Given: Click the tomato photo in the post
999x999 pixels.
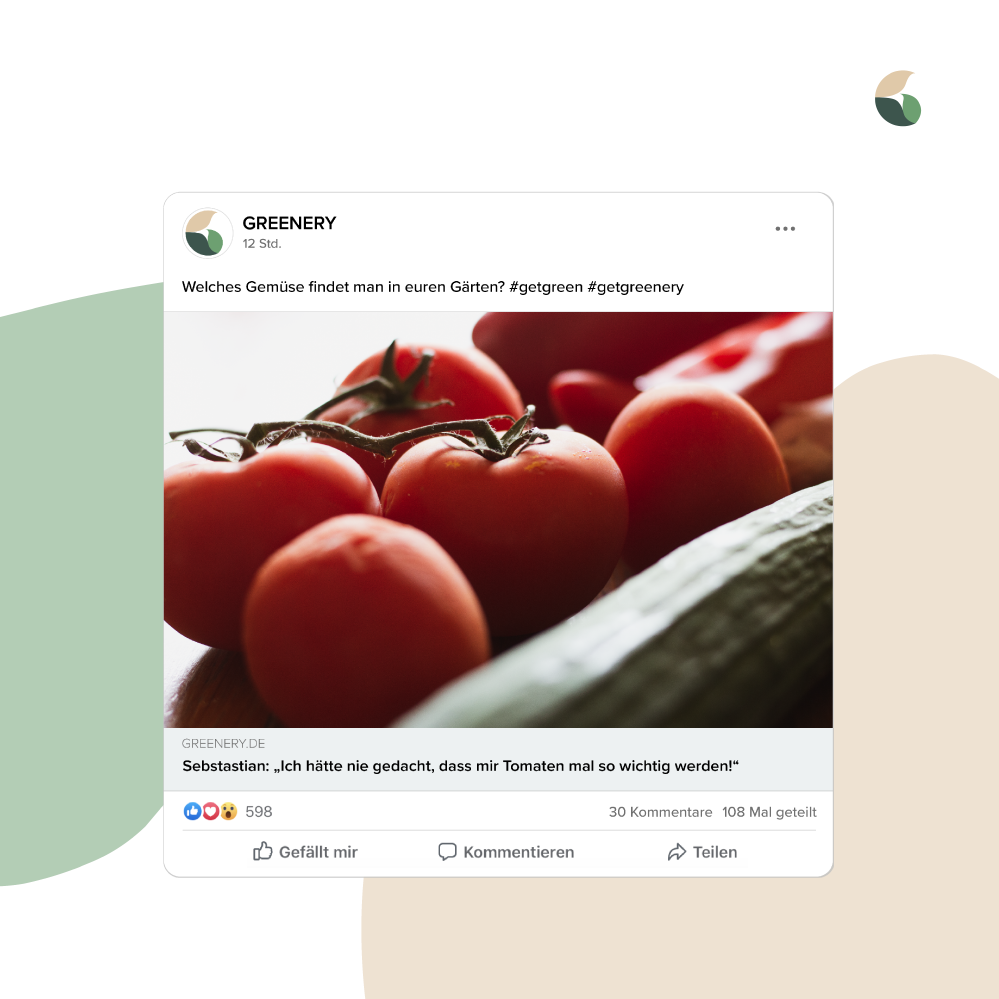Looking at the screenshot, I should (x=498, y=519).
